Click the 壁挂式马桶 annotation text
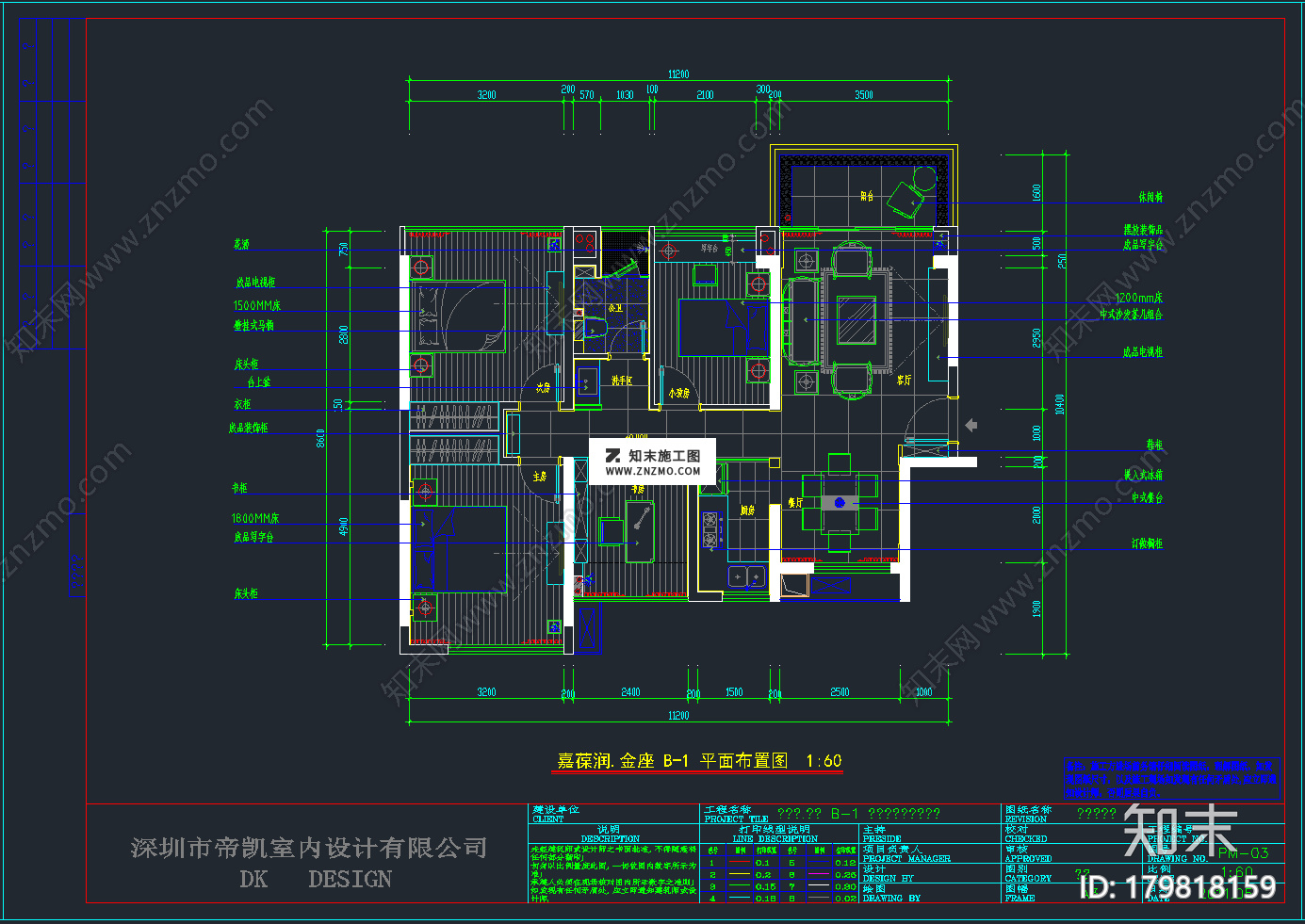This screenshot has height=924, width=1305. click(x=253, y=325)
